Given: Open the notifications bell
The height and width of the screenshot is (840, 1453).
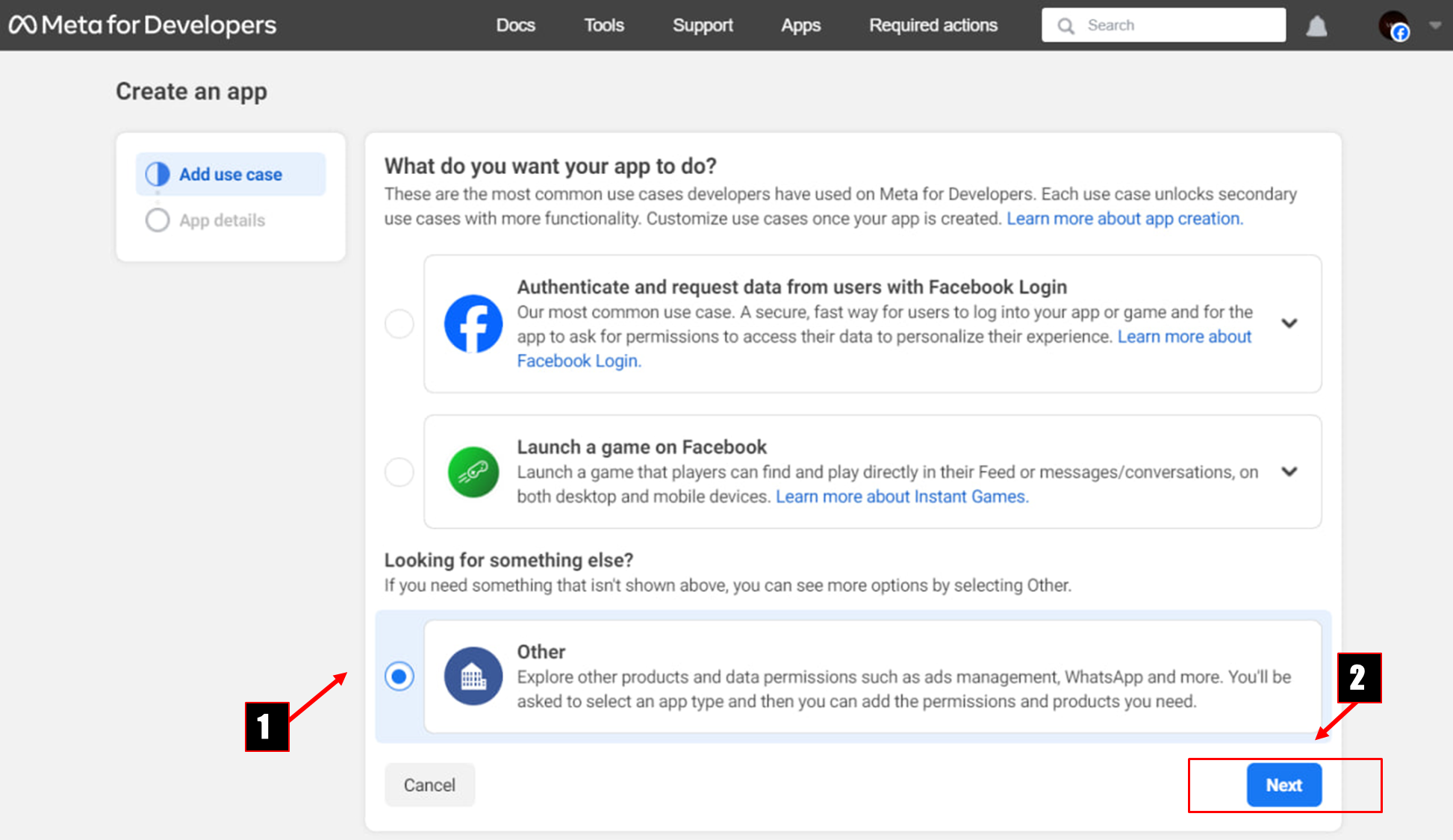Looking at the screenshot, I should (x=1316, y=27).
